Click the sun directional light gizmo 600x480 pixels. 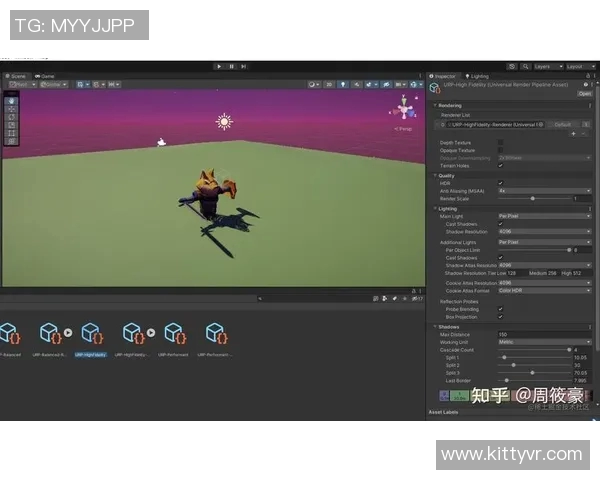[224, 121]
